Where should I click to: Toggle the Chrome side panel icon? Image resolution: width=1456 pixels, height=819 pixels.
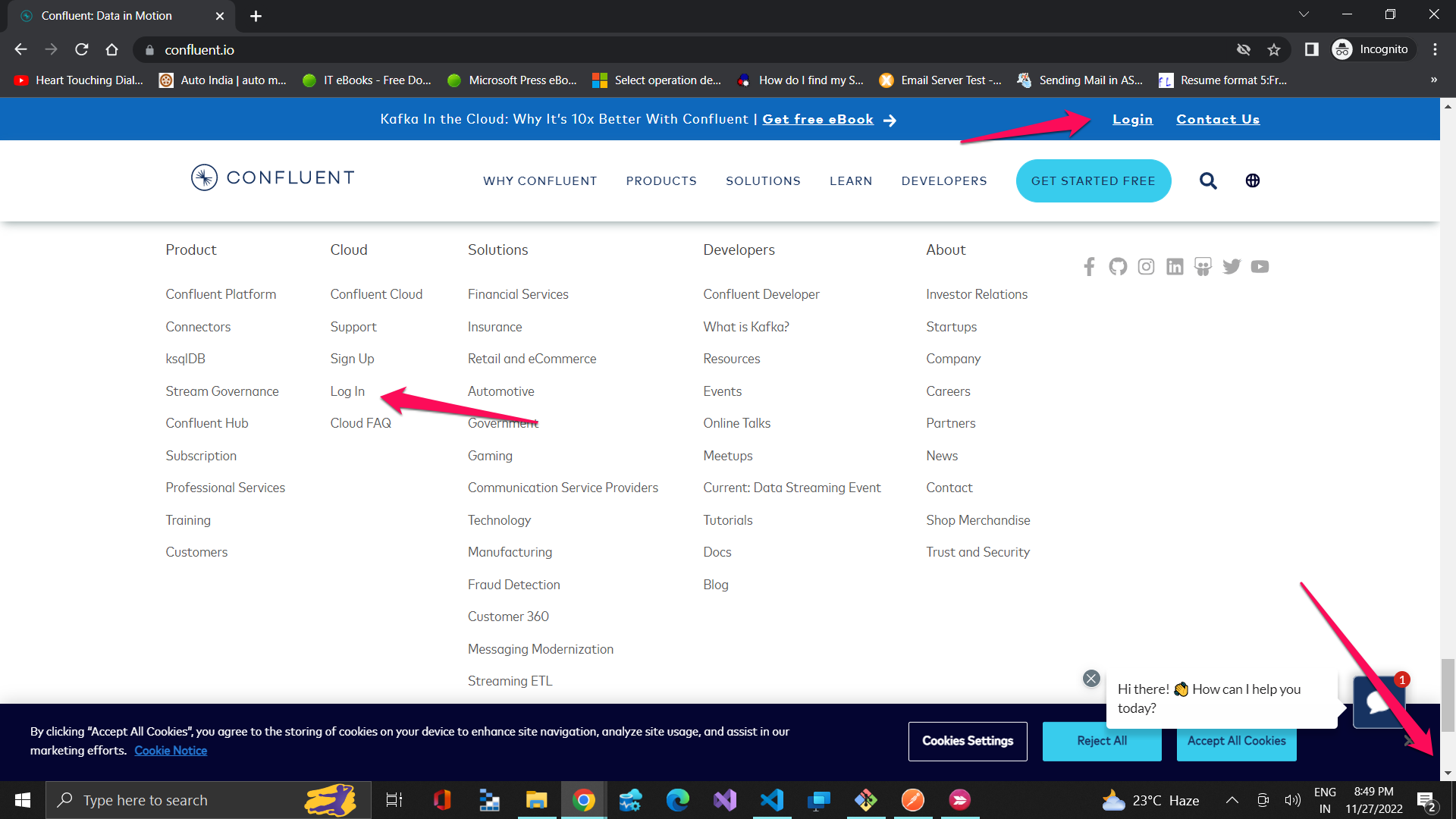coord(1311,50)
